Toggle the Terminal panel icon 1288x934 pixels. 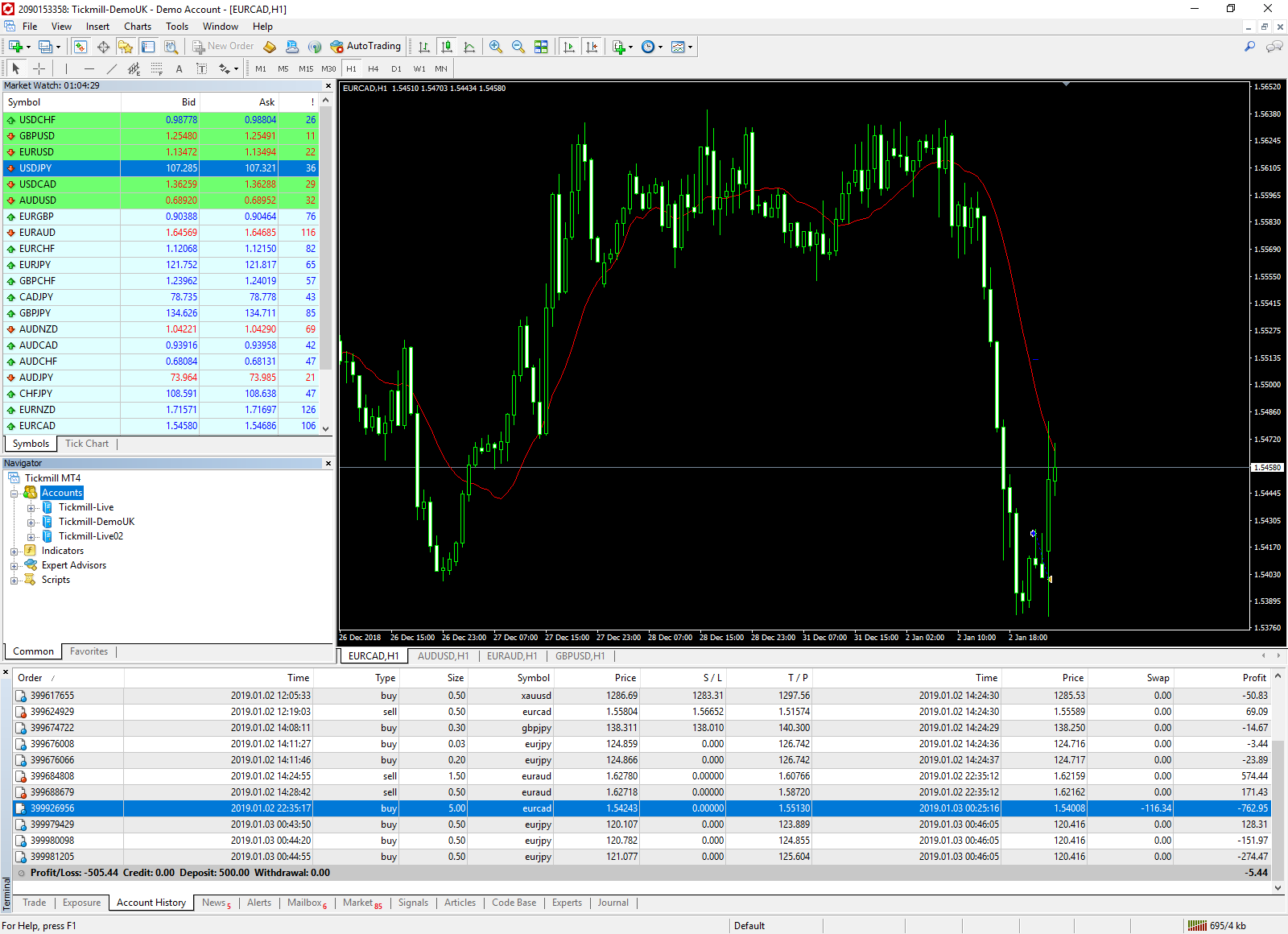[148, 47]
